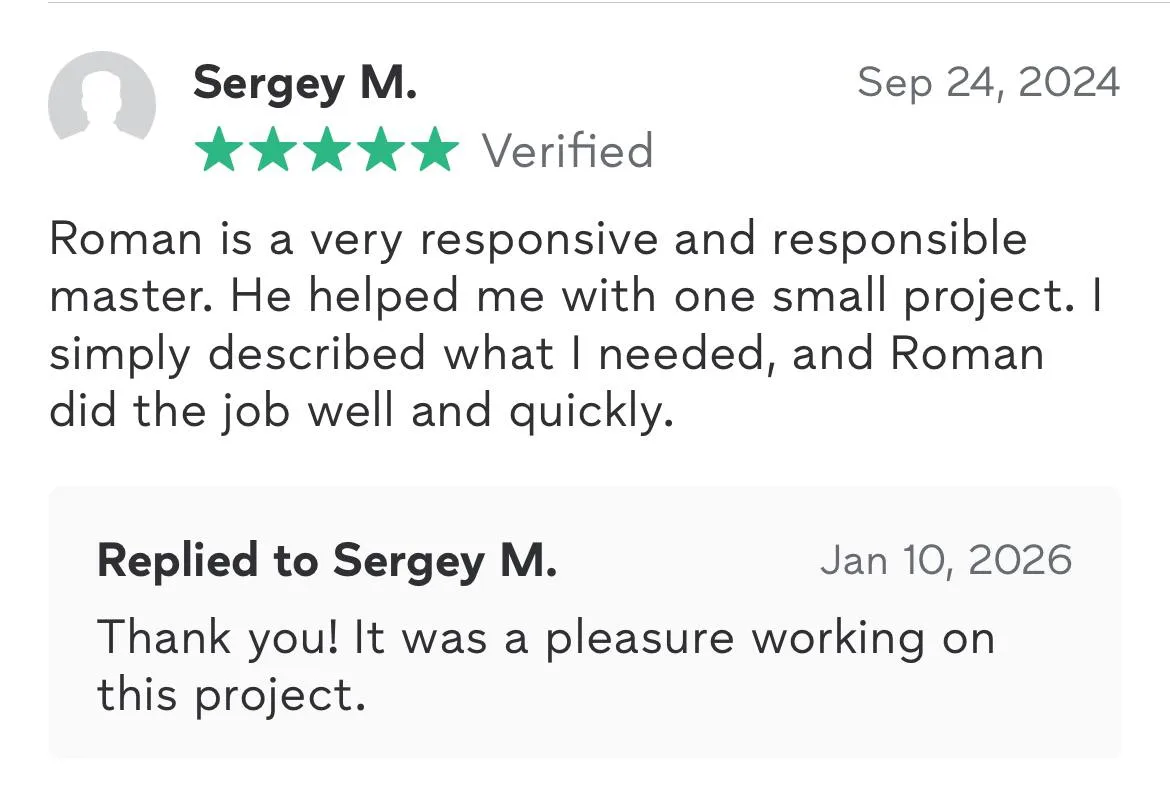Click the first green rating star
Viewport: 1170px width, 804px height.
coord(220,151)
